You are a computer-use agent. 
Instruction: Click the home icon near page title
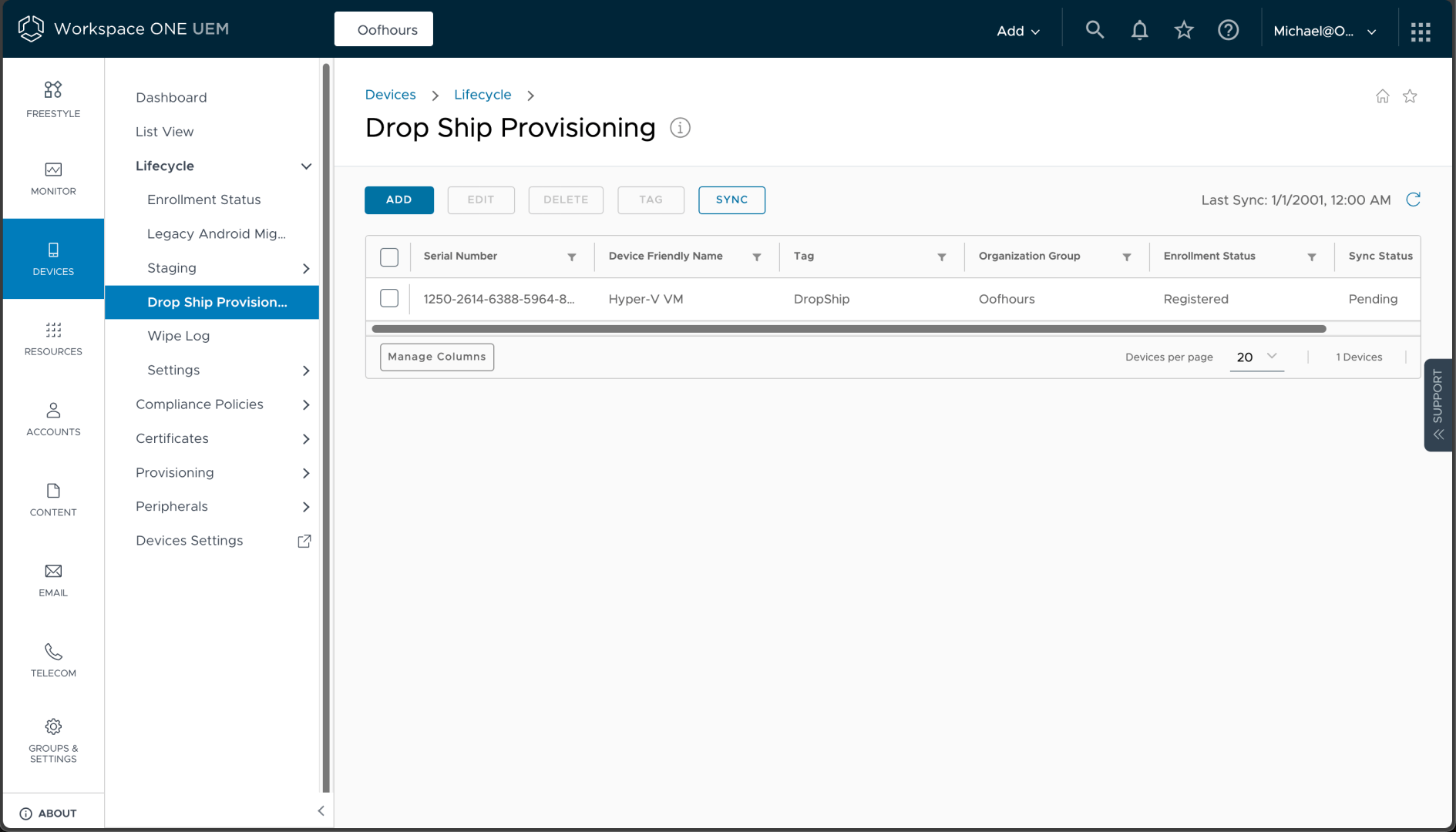coord(1383,96)
